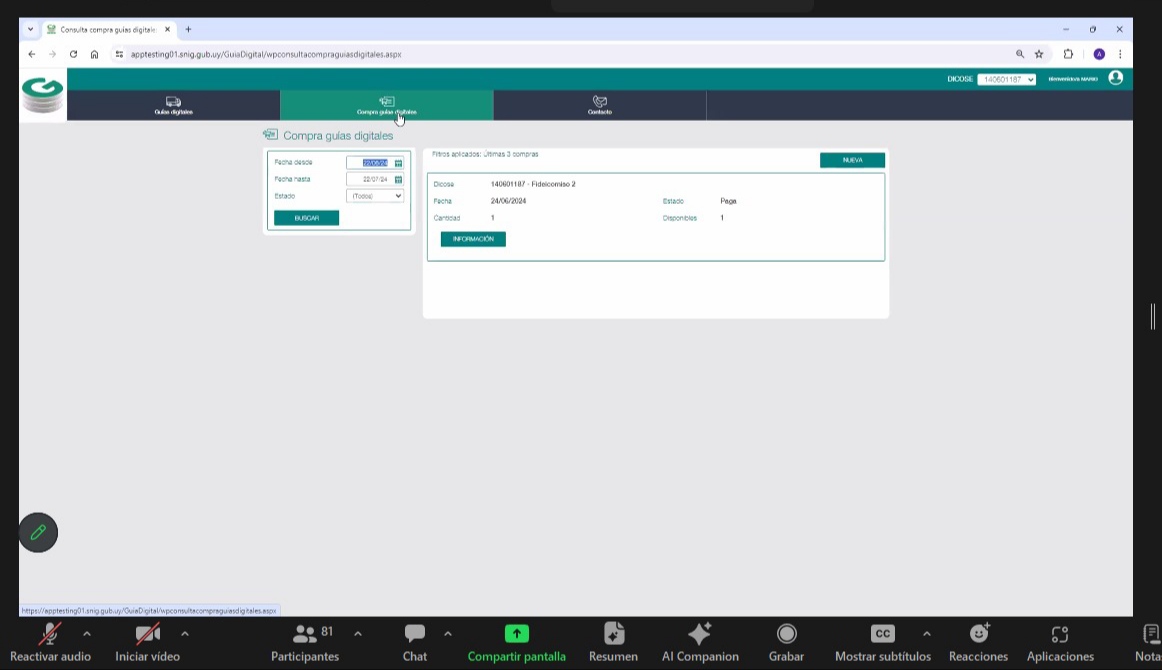Open the Contacto navigation tab

(x=600, y=105)
